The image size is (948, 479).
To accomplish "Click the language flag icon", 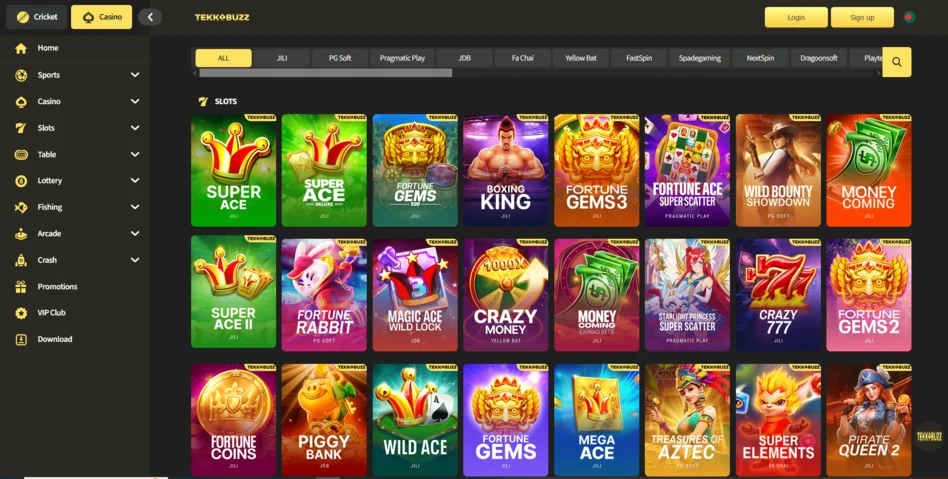I will 909,17.
